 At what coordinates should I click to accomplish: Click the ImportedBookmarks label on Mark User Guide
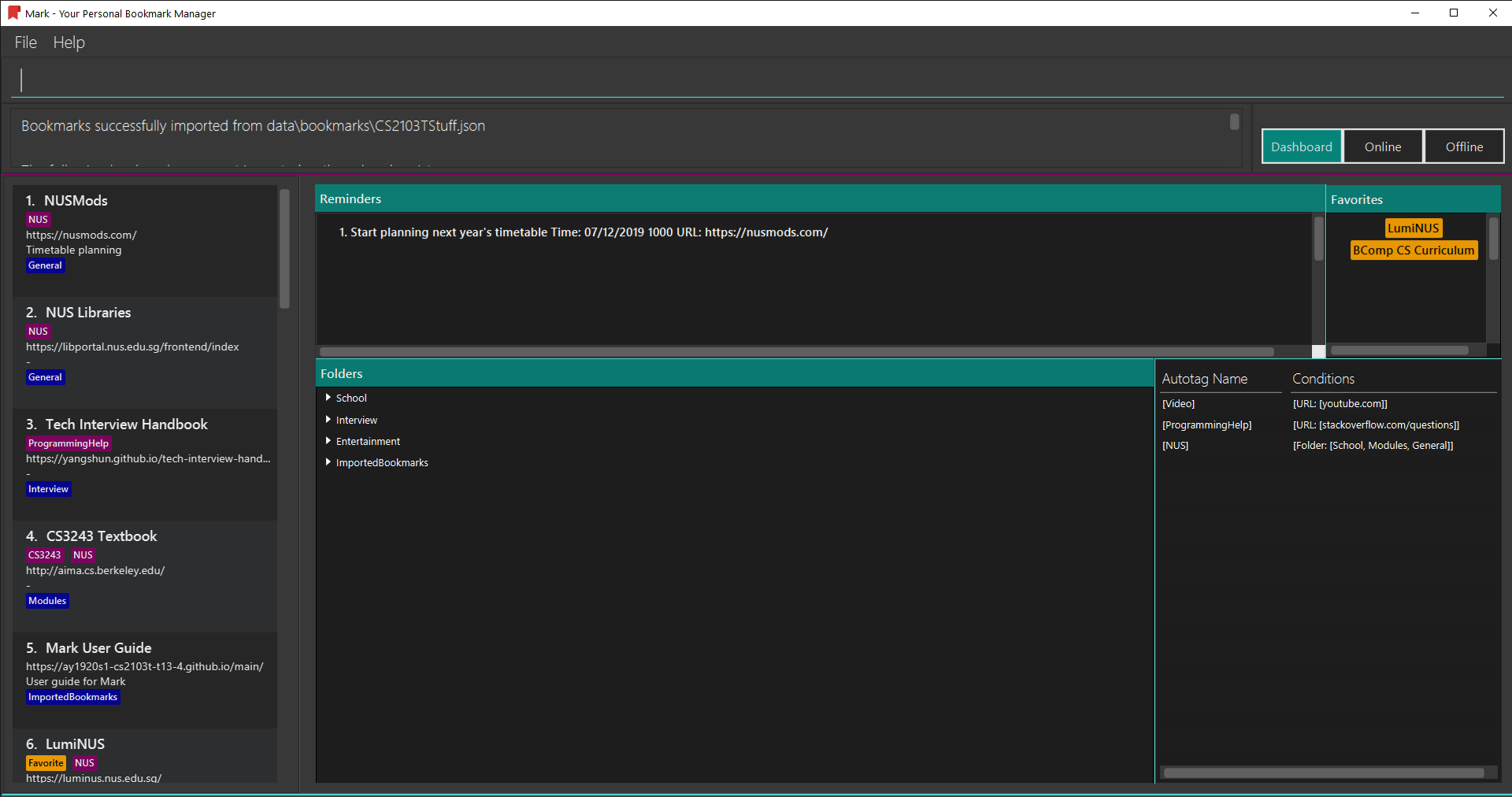73,697
